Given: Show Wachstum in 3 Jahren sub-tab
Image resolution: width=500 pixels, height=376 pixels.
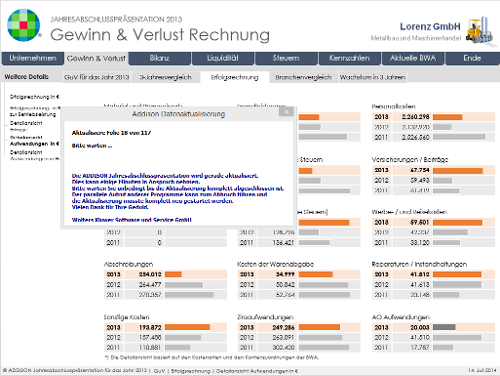Looking at the screenshot, I should point(372,77).
